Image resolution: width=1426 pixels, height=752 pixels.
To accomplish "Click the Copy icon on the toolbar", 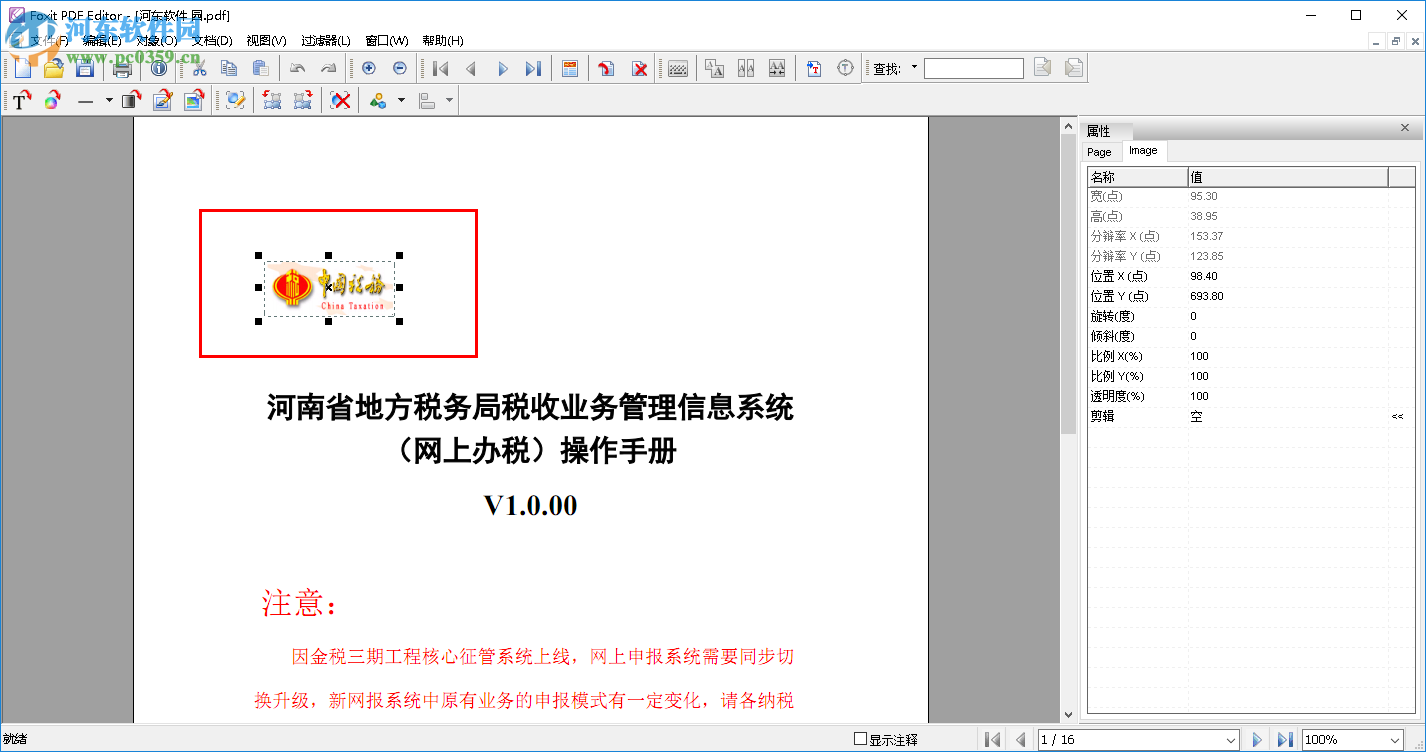I will tap(229, 67).
